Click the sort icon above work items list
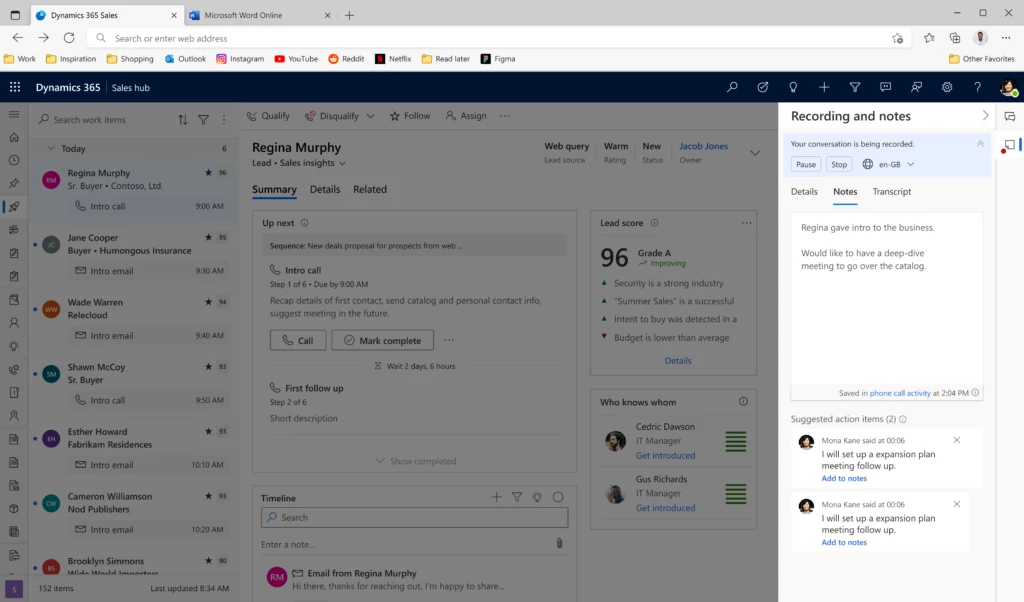The image size is (1024, 602). 181,119
